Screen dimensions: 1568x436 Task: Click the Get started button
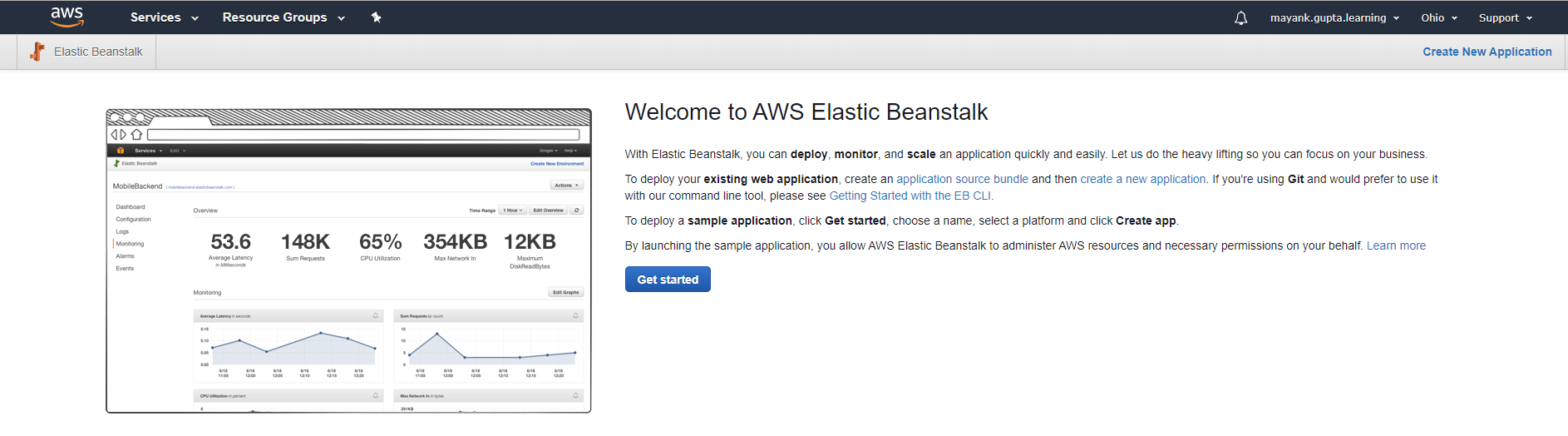pos(668,280)
